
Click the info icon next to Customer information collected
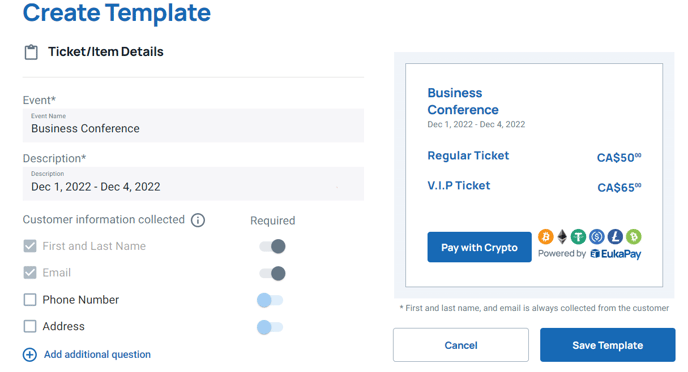pyautogui.click(x=198, y=220)
